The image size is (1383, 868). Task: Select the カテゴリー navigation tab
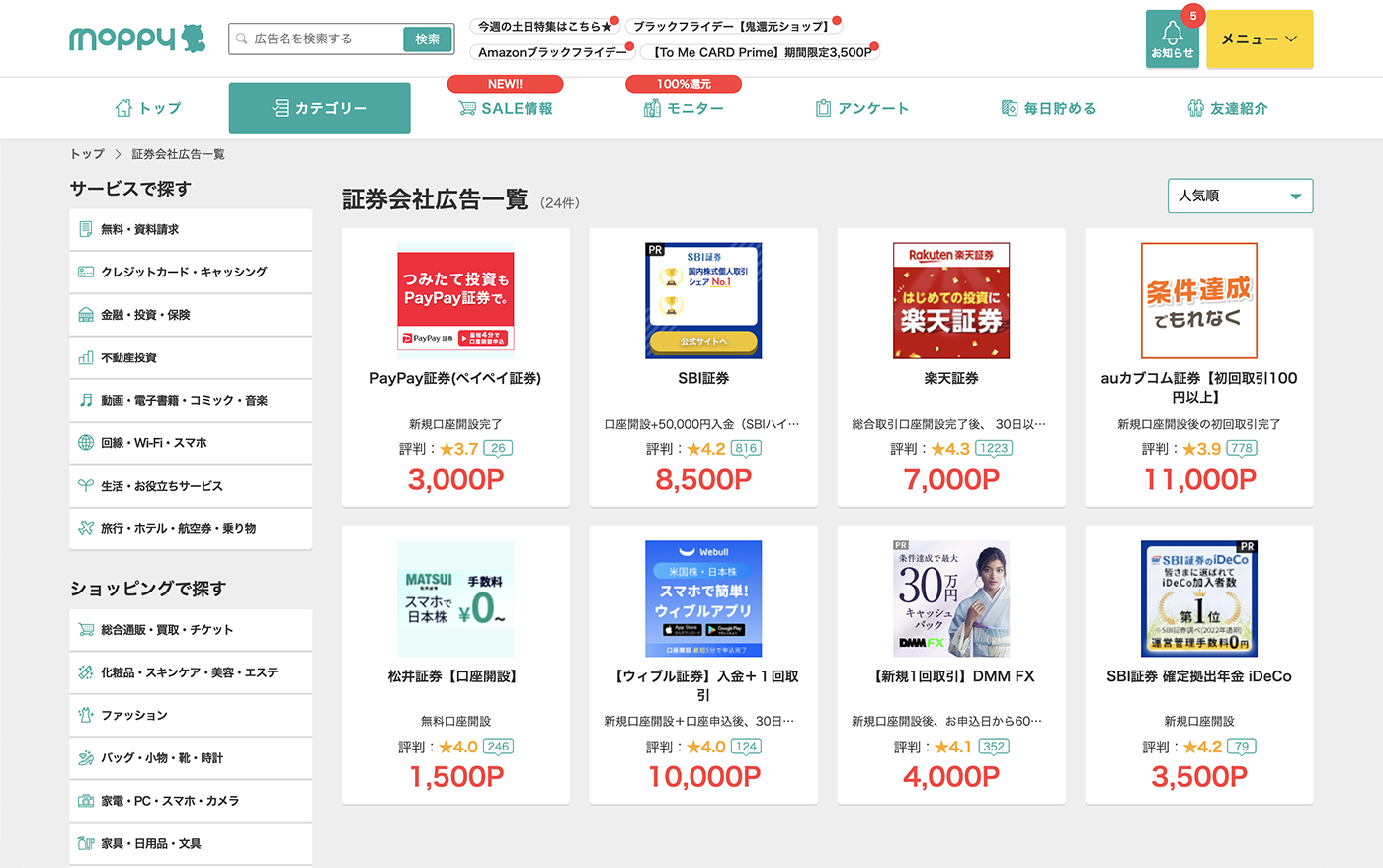[x=320, y=108]
